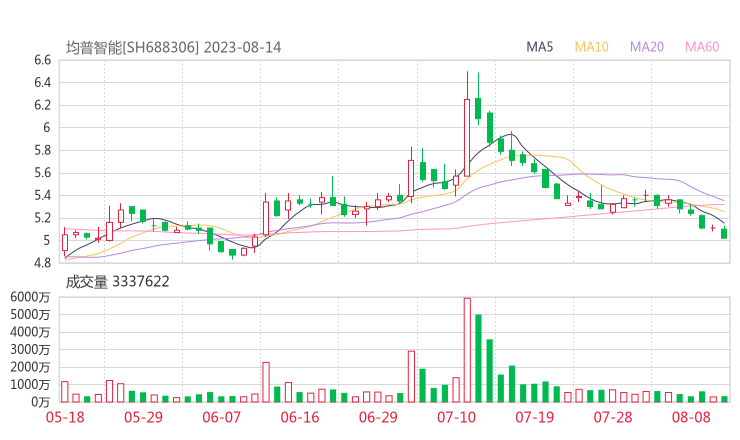This screenshot has height=440, width=740.
Task: Click the MA10 legend label
Action: pos(591,47)
